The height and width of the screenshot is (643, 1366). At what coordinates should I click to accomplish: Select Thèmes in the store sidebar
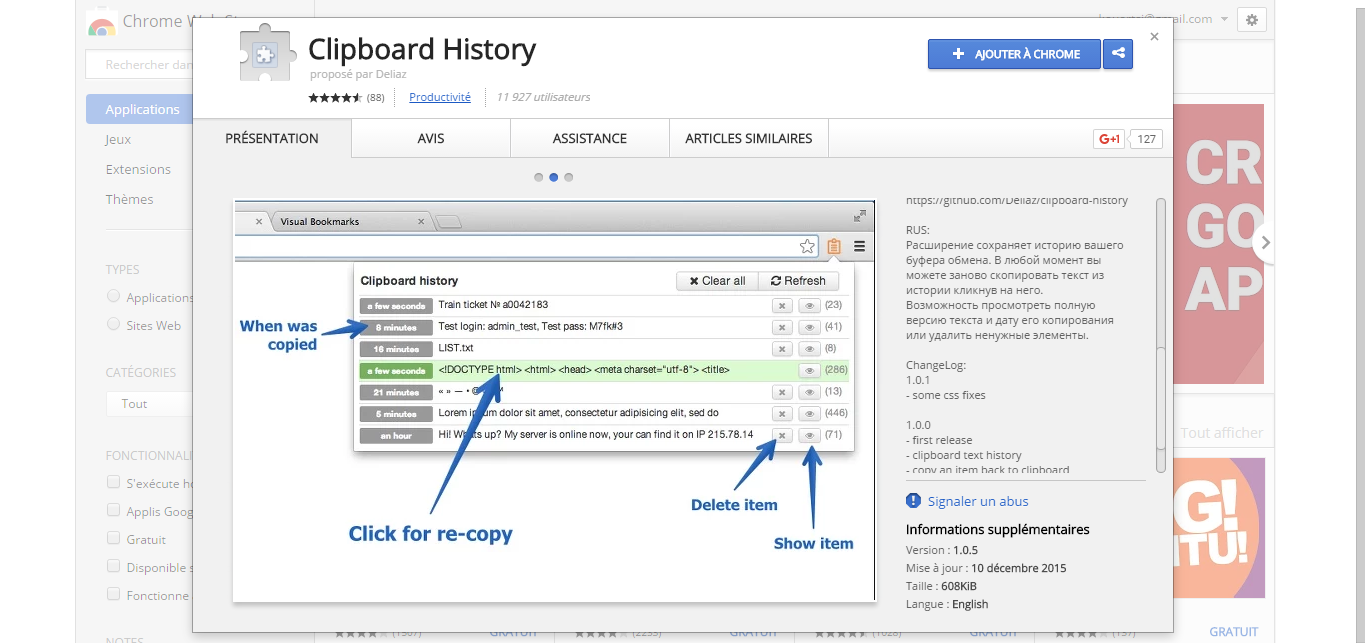click(129, 200)
